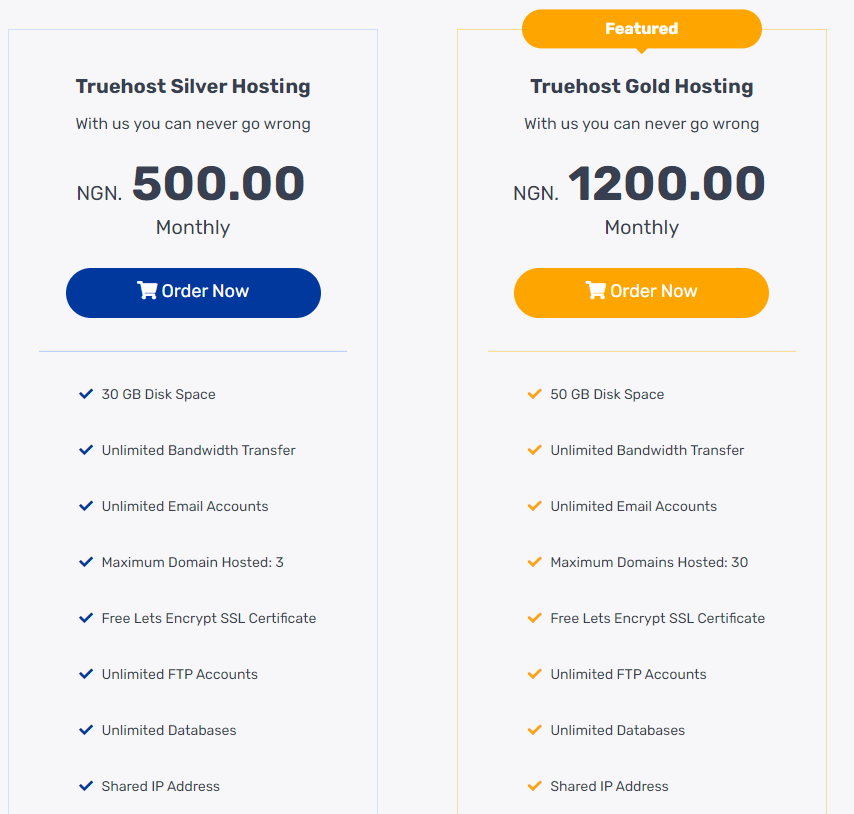Select the Truehost Gold Hosting heading
The width and height of the screenshot is (854, 814).
[642, 87]
